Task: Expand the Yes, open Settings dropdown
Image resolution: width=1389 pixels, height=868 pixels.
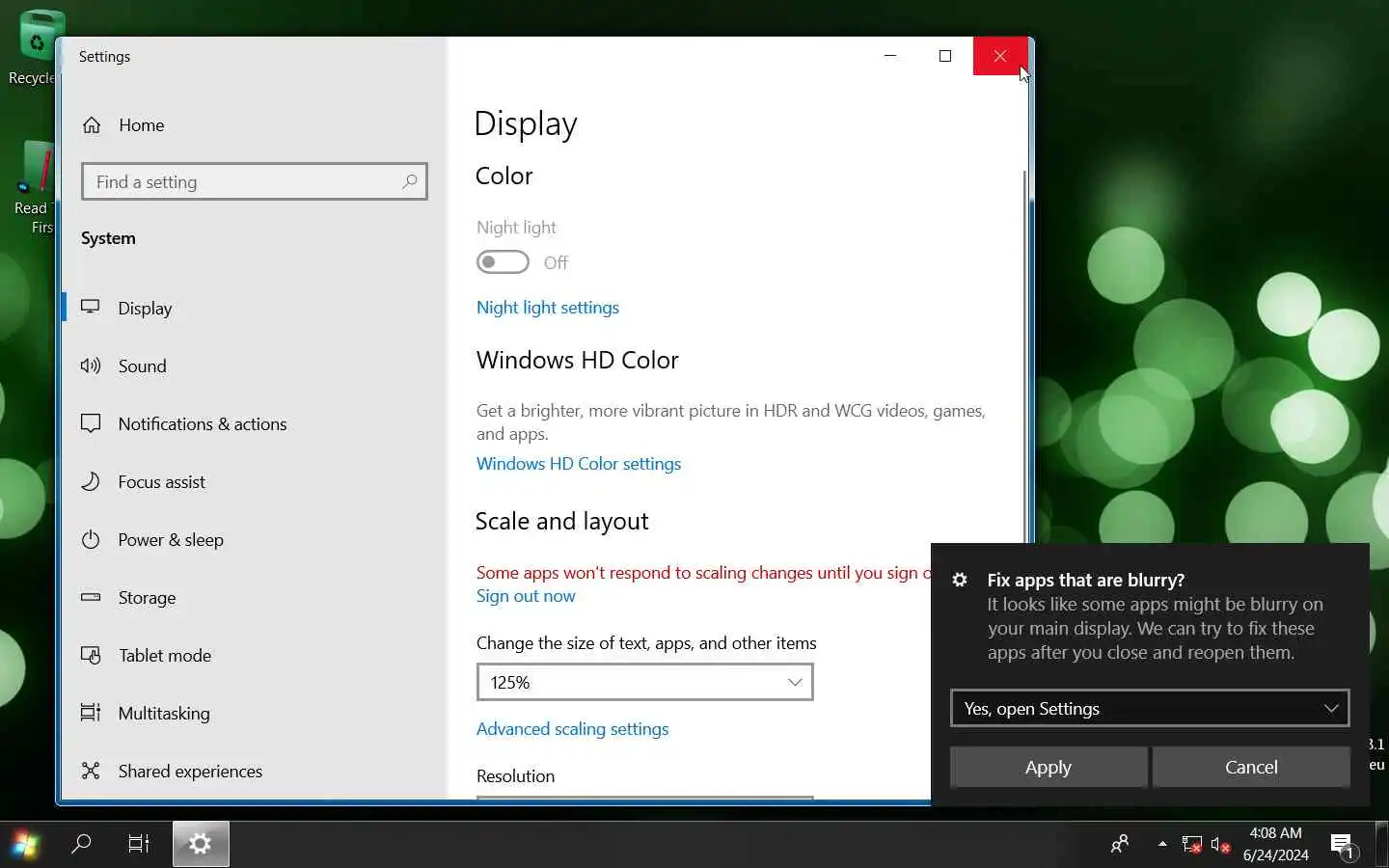Action: [1150, 709]
